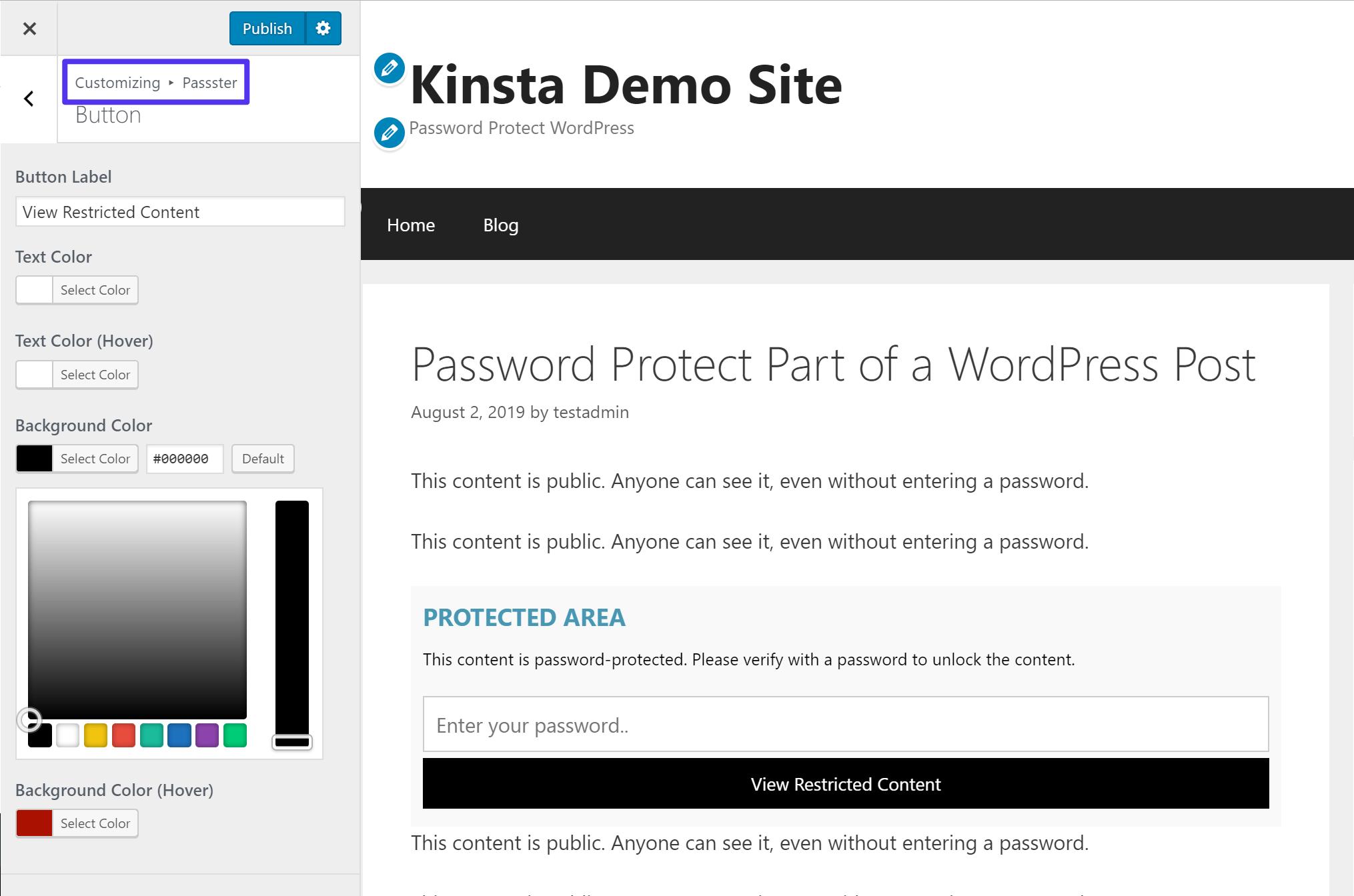Click the Passster breadcrumb link
Image resolution: width=1354 pixels, height=896 pixels.
coord(211,82)
